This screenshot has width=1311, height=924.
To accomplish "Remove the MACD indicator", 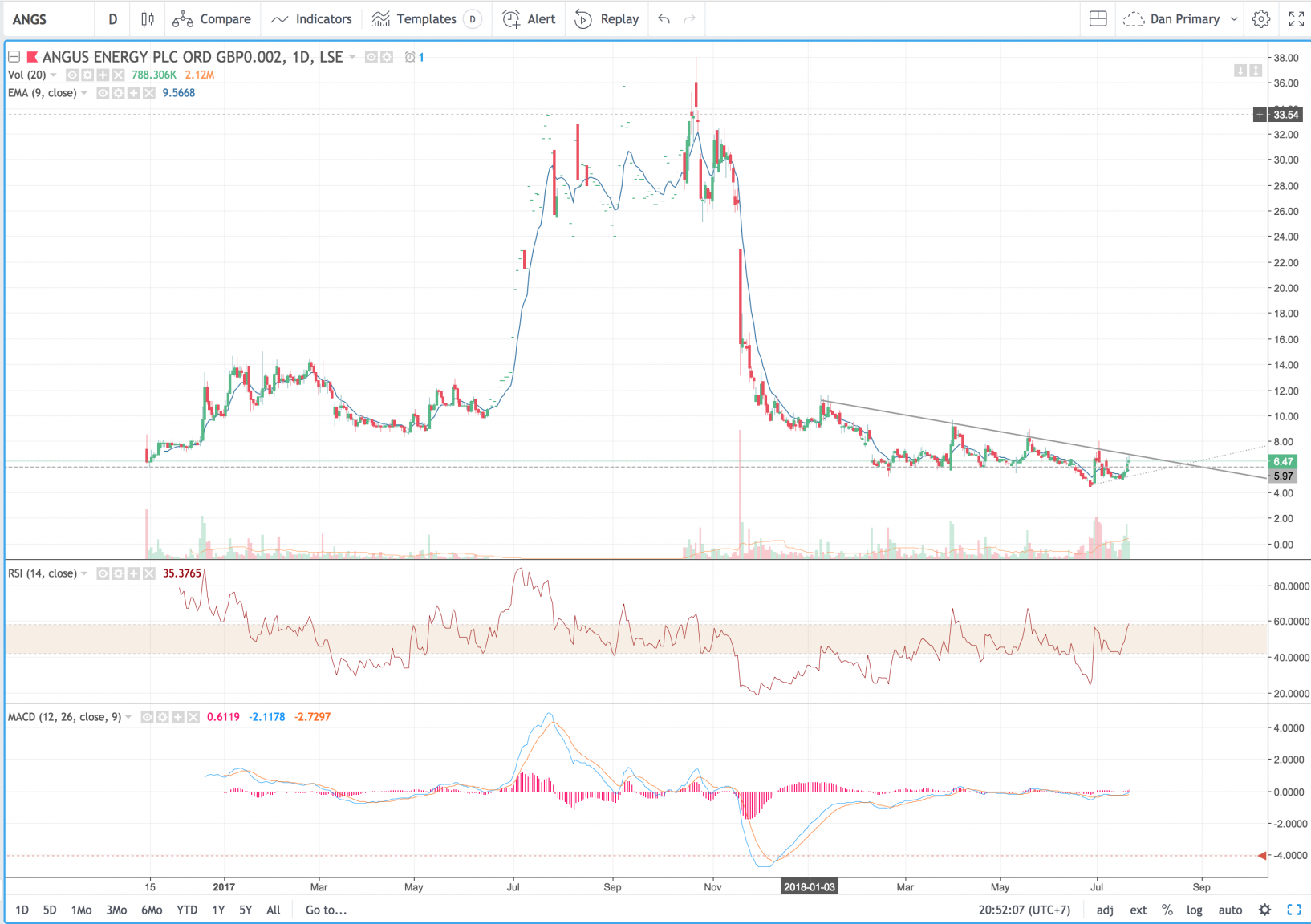I will coord(193,717).
